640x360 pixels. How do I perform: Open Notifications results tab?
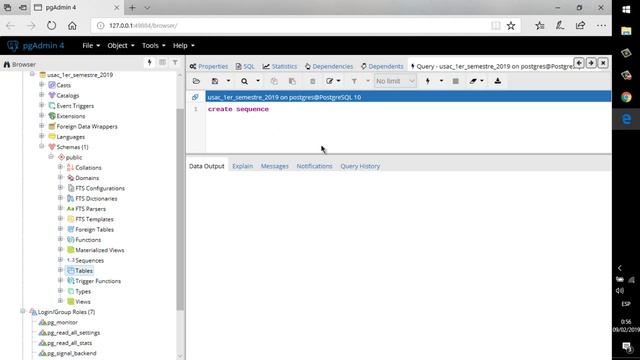coord(314,166)
